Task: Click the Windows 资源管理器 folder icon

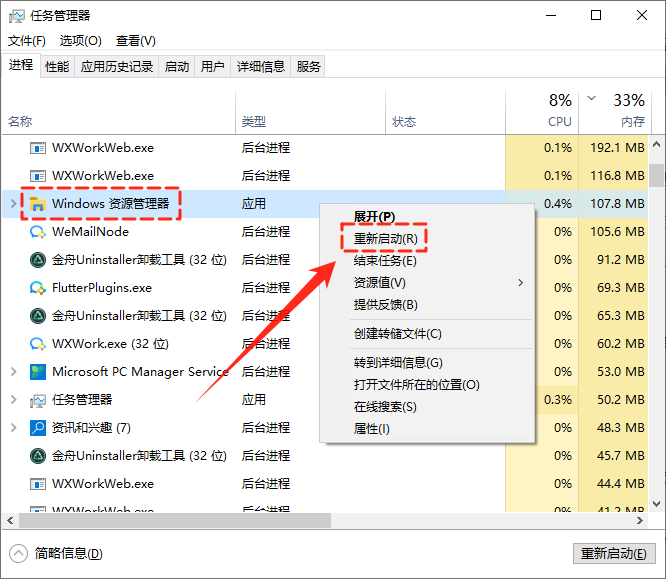Action: click(x=38, y=204)
